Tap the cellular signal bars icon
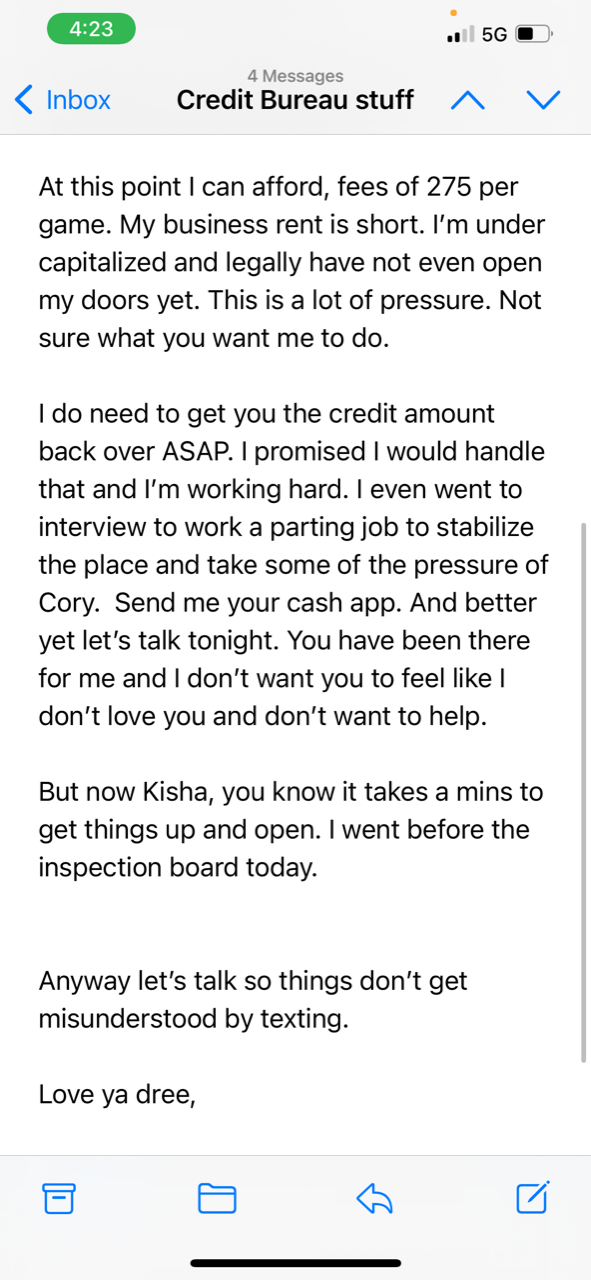This screenshot has width=591, height=1280. [x=461, y=35]
